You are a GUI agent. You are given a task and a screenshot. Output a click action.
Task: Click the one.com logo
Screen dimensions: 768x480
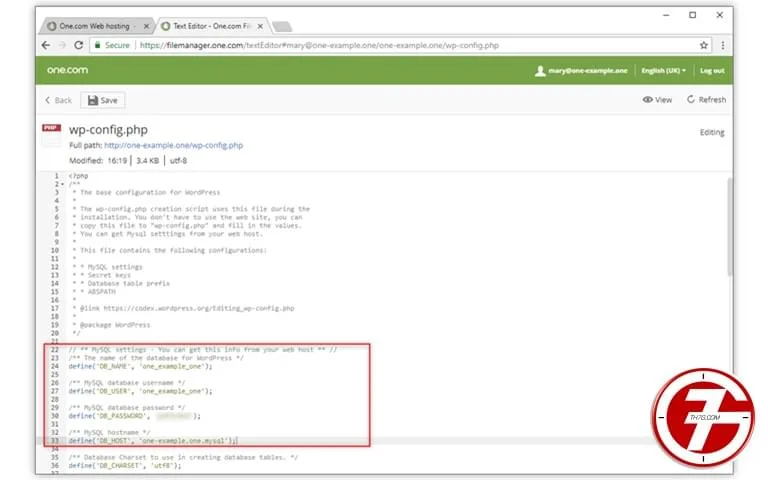[68, 70]
